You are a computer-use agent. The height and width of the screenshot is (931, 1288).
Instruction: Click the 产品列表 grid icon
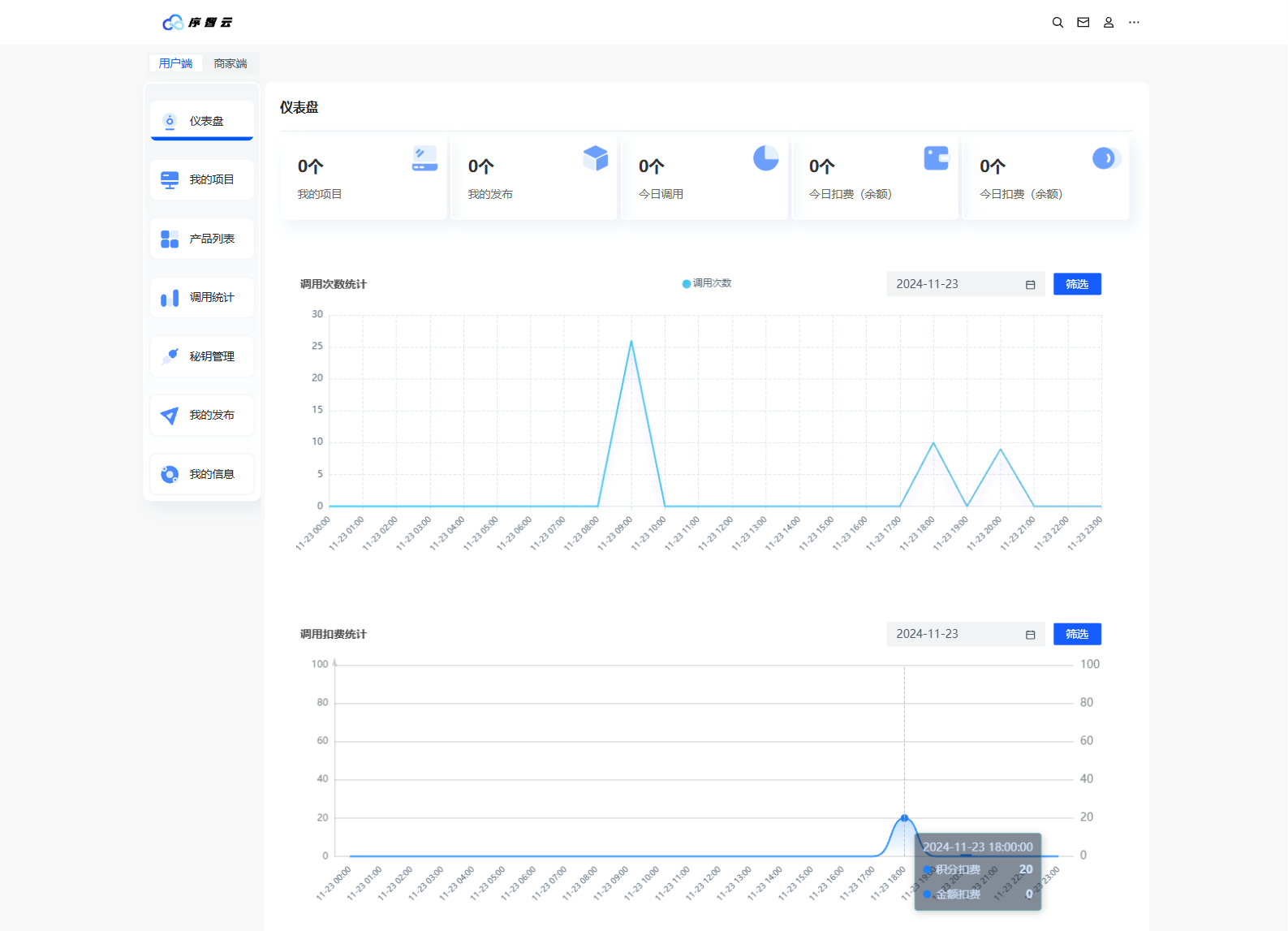[170, 239]
